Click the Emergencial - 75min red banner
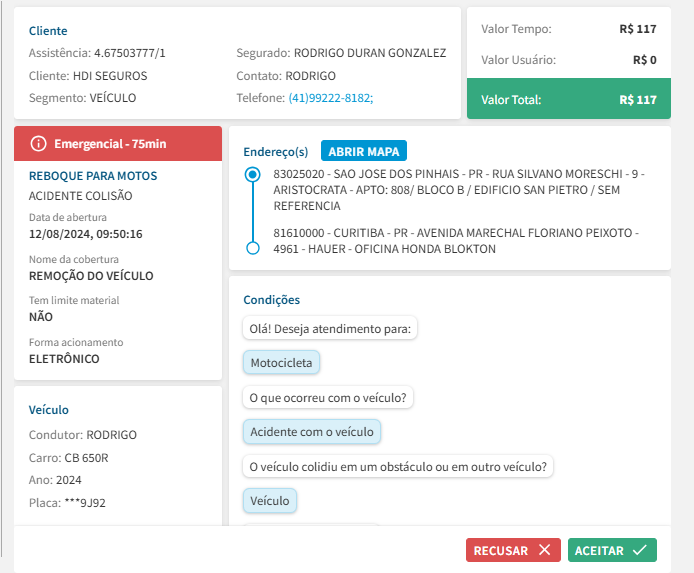 point(117,144)
